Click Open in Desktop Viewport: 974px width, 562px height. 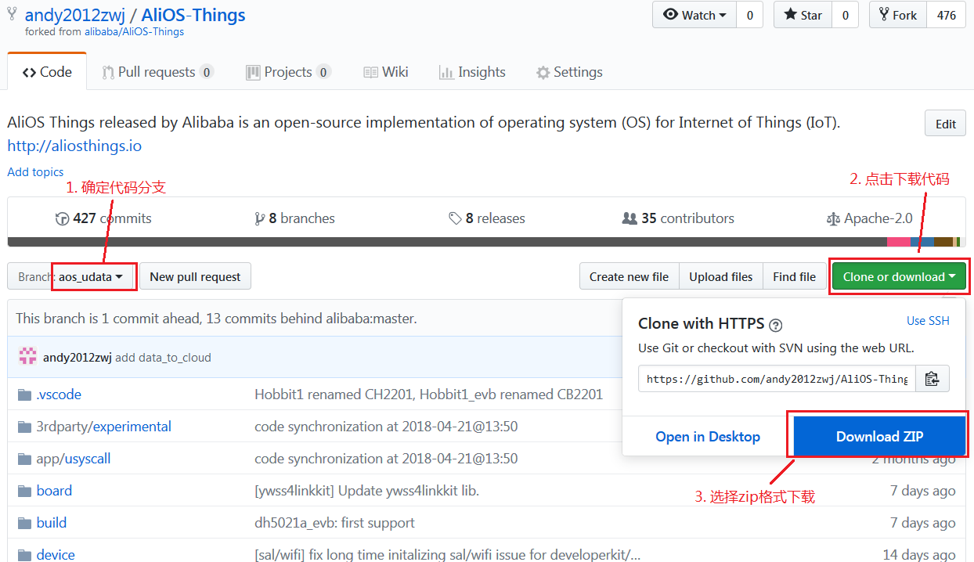click(708, 437)
